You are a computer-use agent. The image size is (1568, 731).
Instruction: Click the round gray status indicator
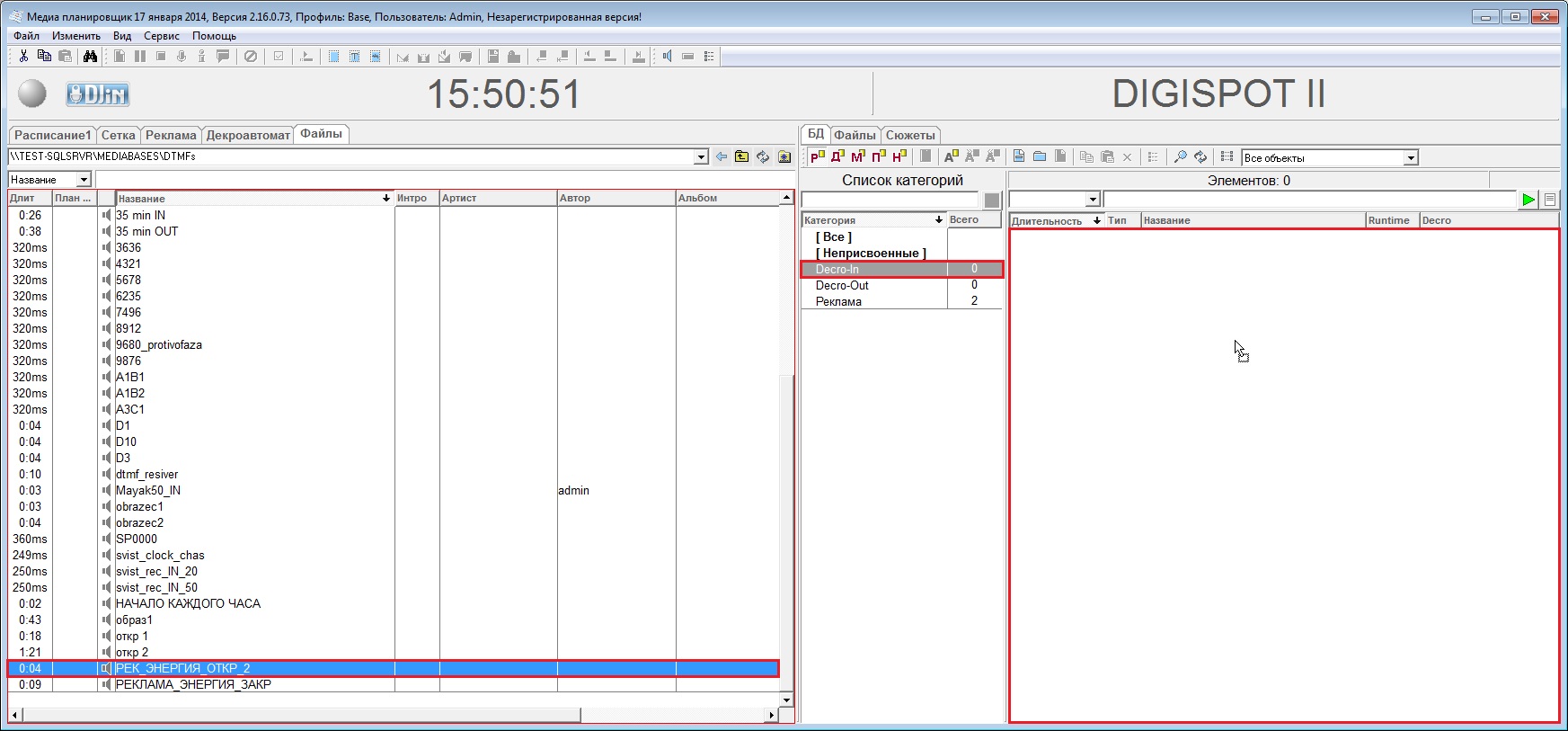pyautogui.click(x=32, y=94)
